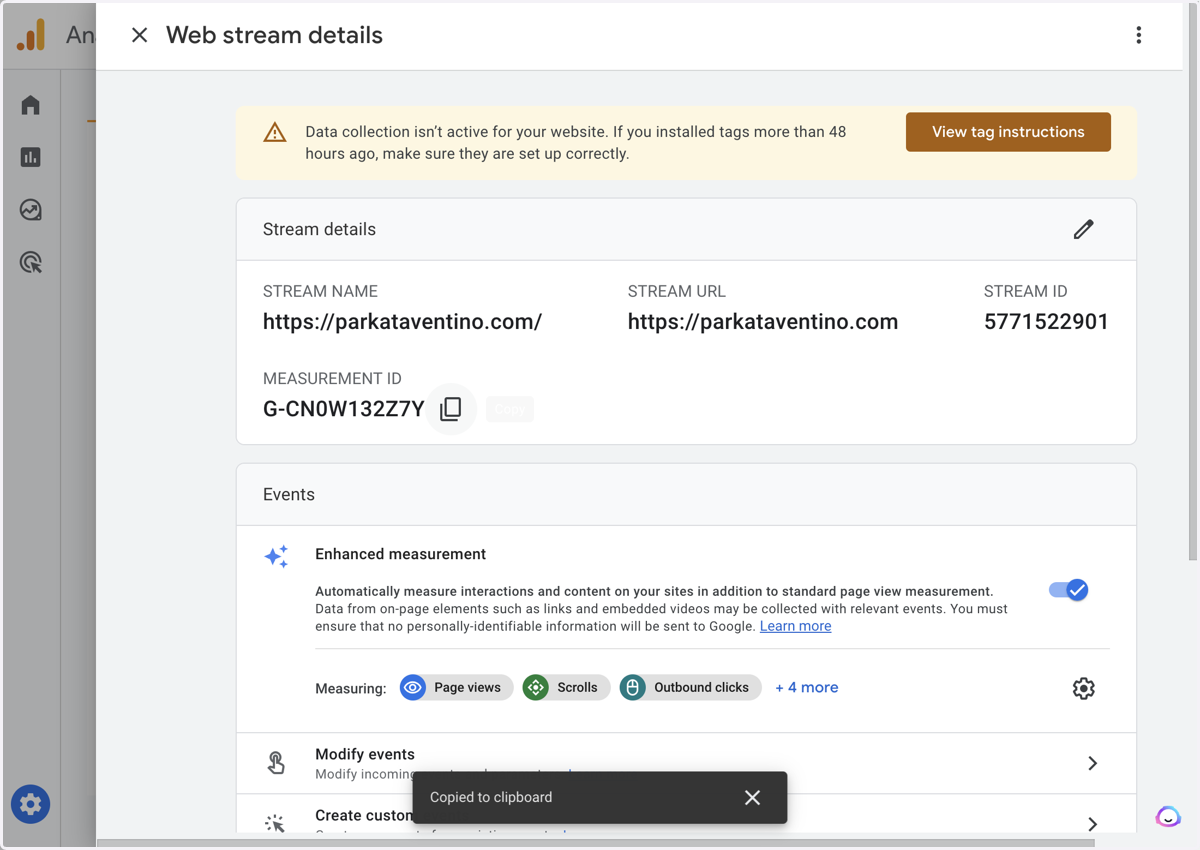This screenshot has height=850, width=1200.
Task: Click the Scrolls chip
Action: point(566,687)
